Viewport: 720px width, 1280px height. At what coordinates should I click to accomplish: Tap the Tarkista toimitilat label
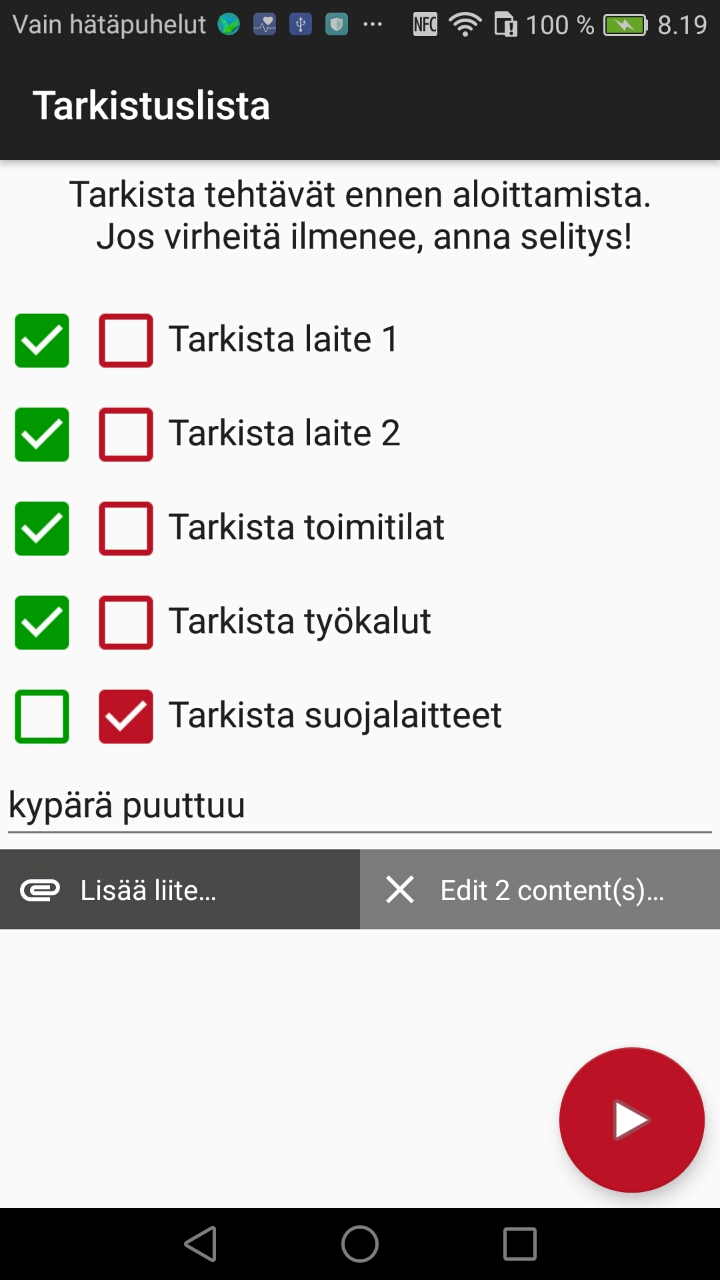tap(306, 528)
